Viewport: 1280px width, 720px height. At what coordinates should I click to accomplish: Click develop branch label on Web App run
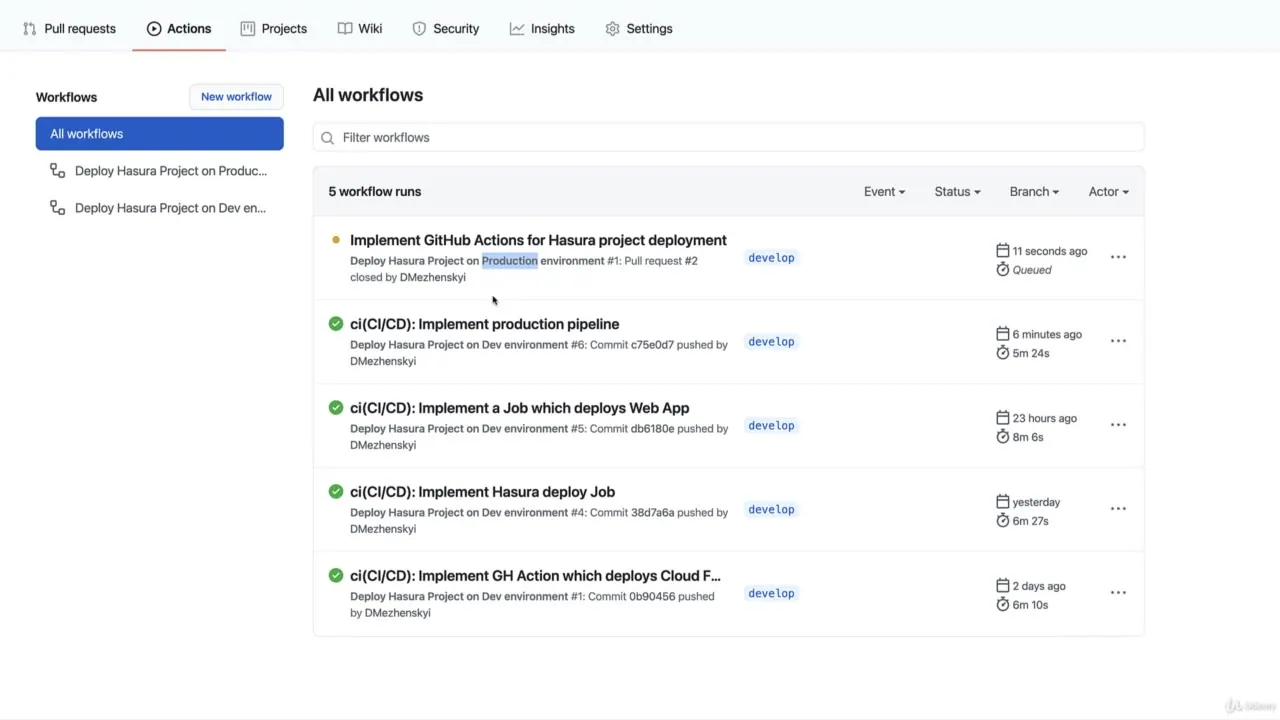pos(771,426)
